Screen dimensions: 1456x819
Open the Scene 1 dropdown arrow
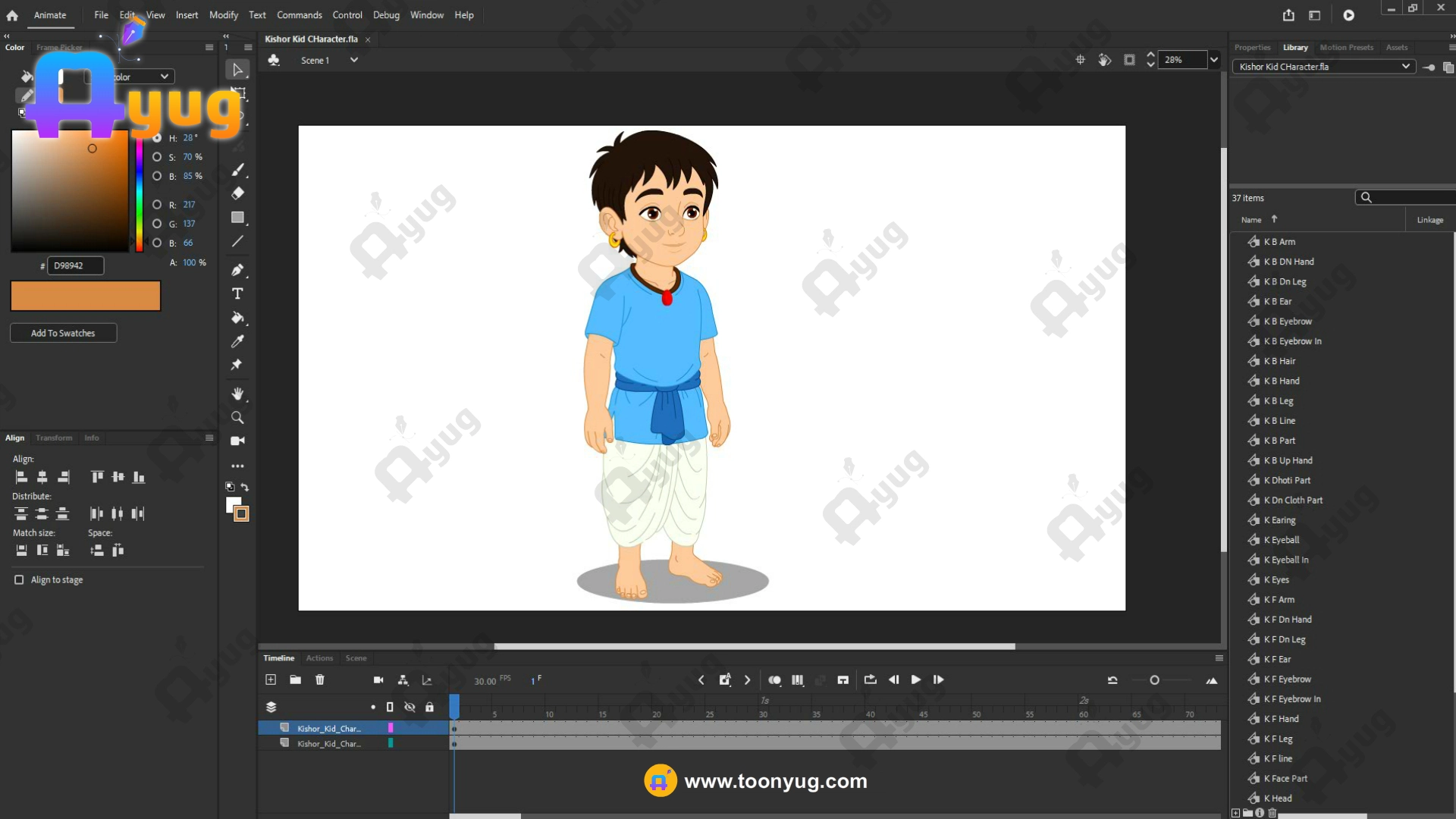(353, 60)
